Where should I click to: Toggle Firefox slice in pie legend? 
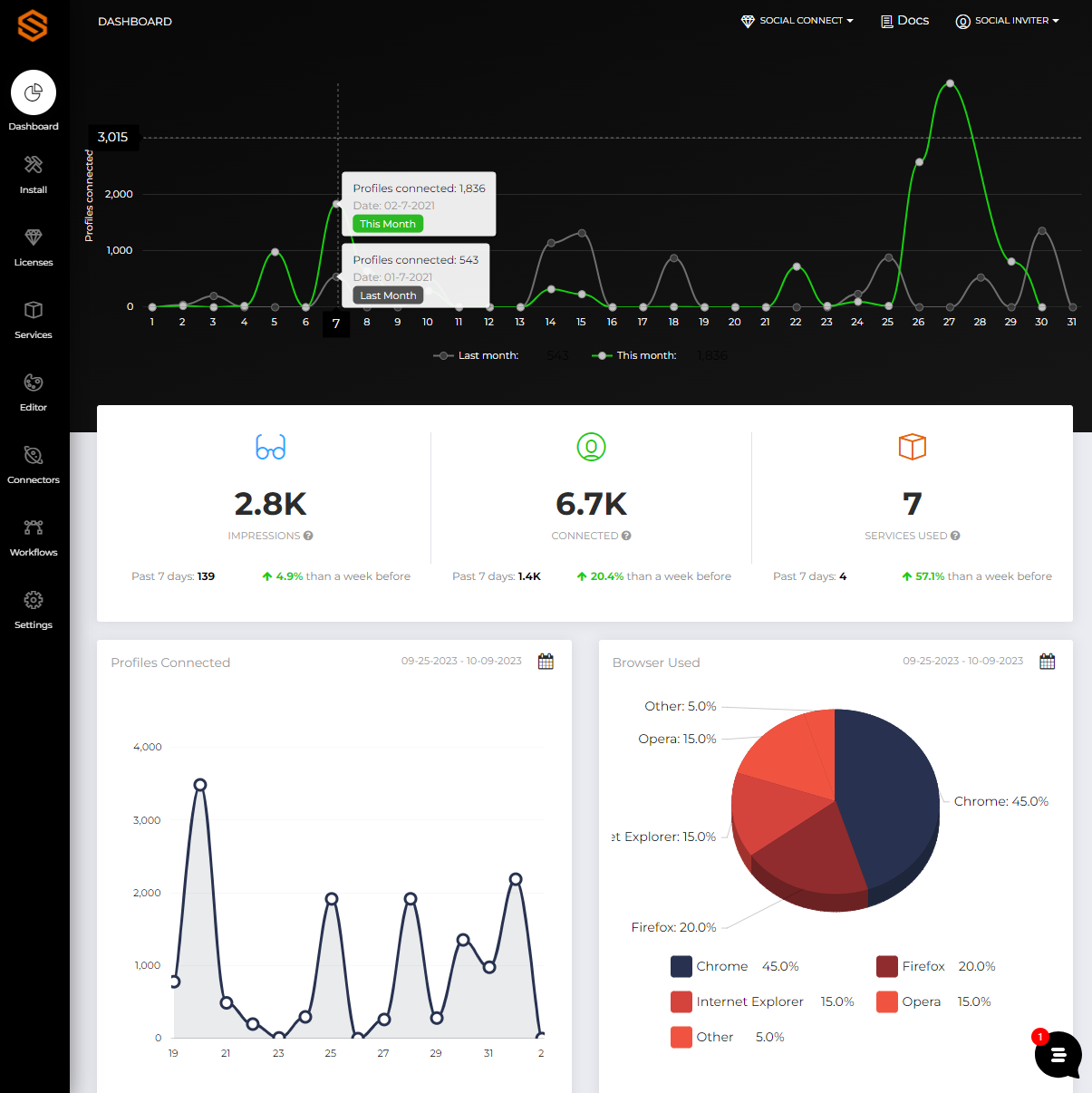[936, 966]
